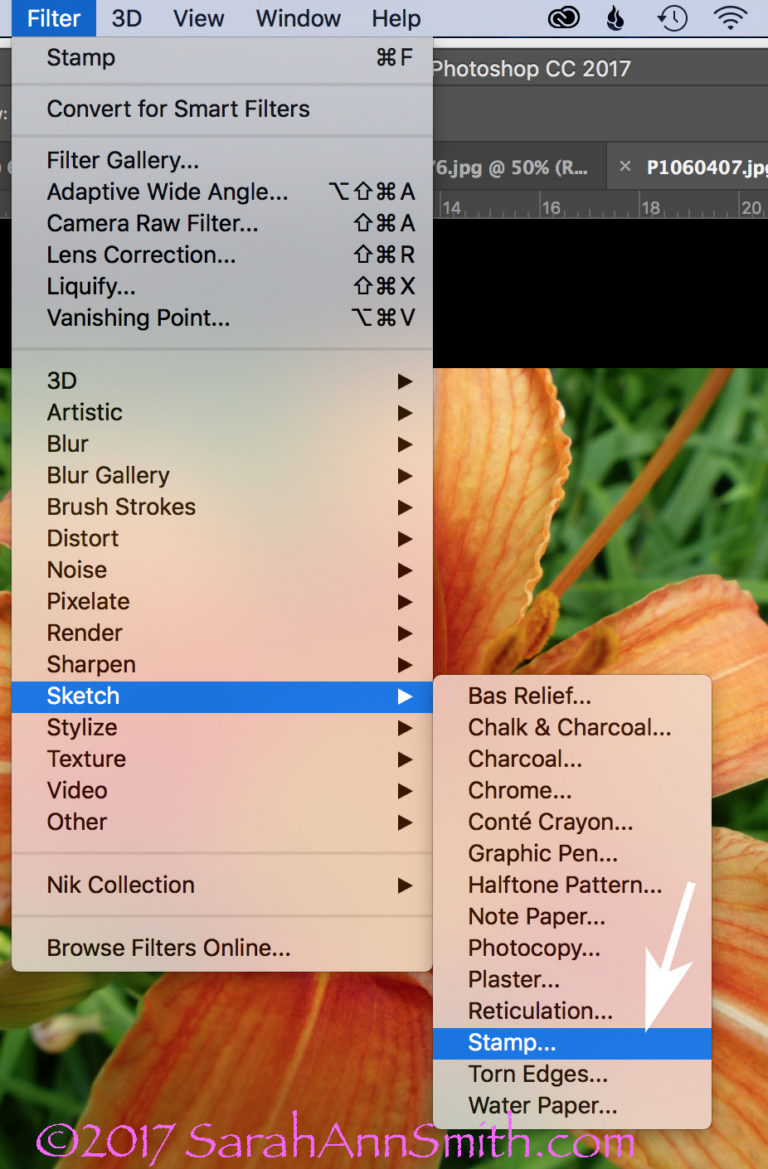Open the Time Machine menu bar icon
The height and width of the screenshot is (1169, 768).
click(x=672, y=18)
